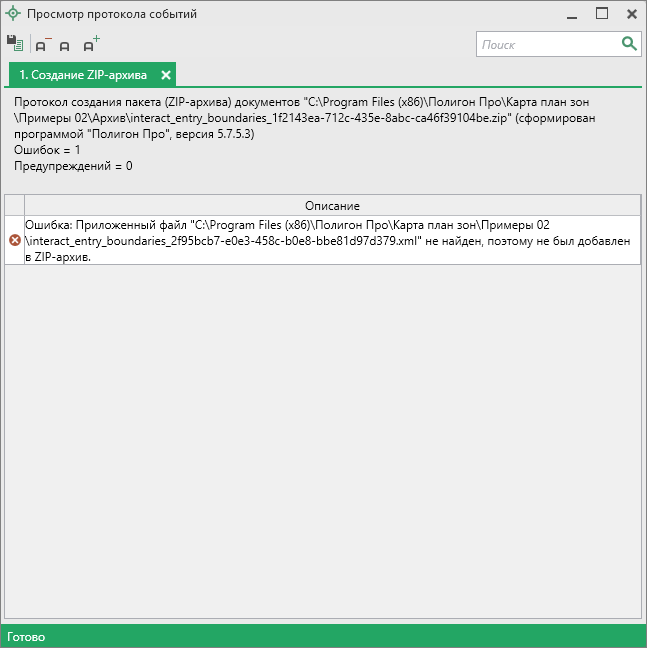Click the 'Ошибок = 1' summary line
Image resolution: width=647 pixels, height=648 pixels.
click(x=47, y=149)
